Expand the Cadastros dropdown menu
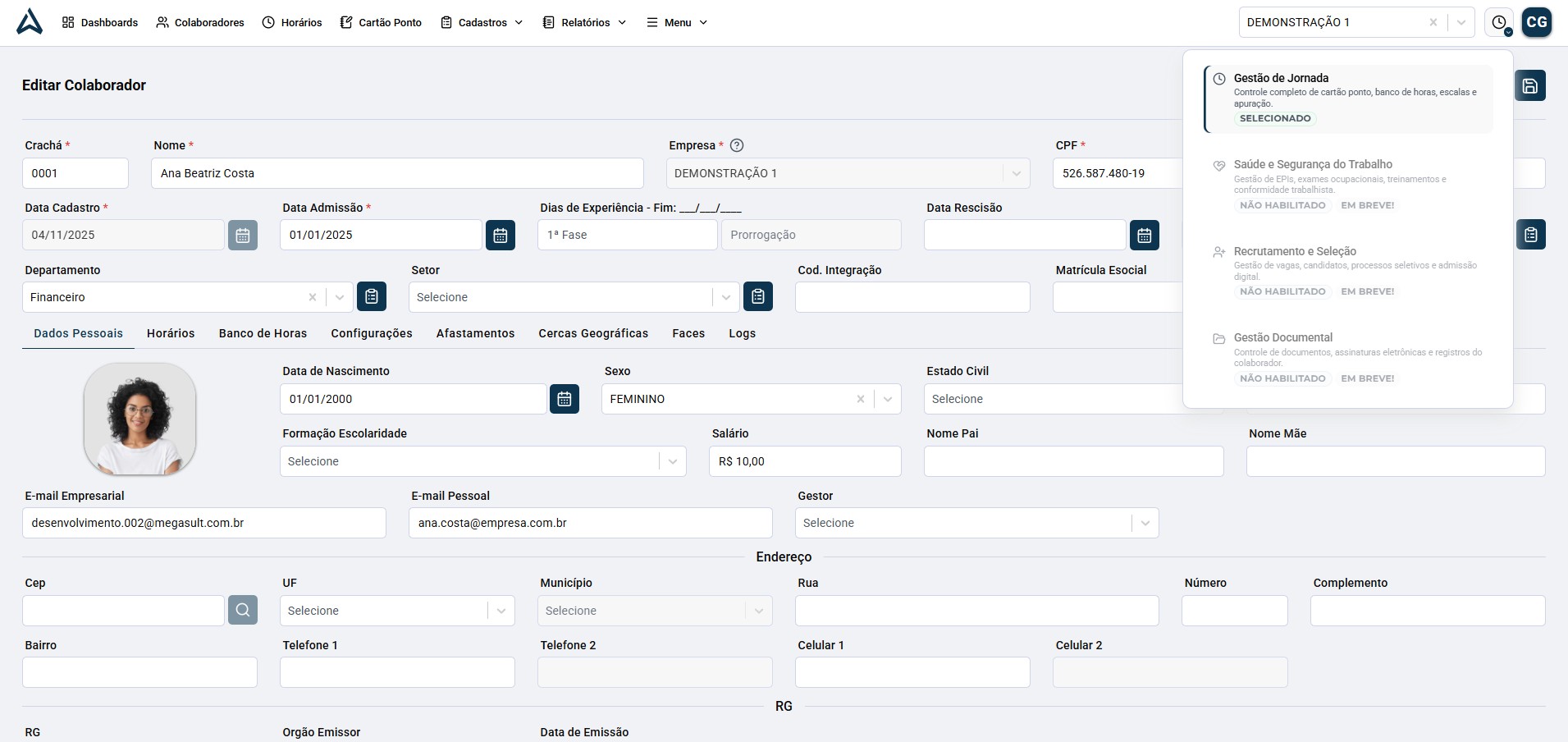1568x742 pixels. click(482, 22)
